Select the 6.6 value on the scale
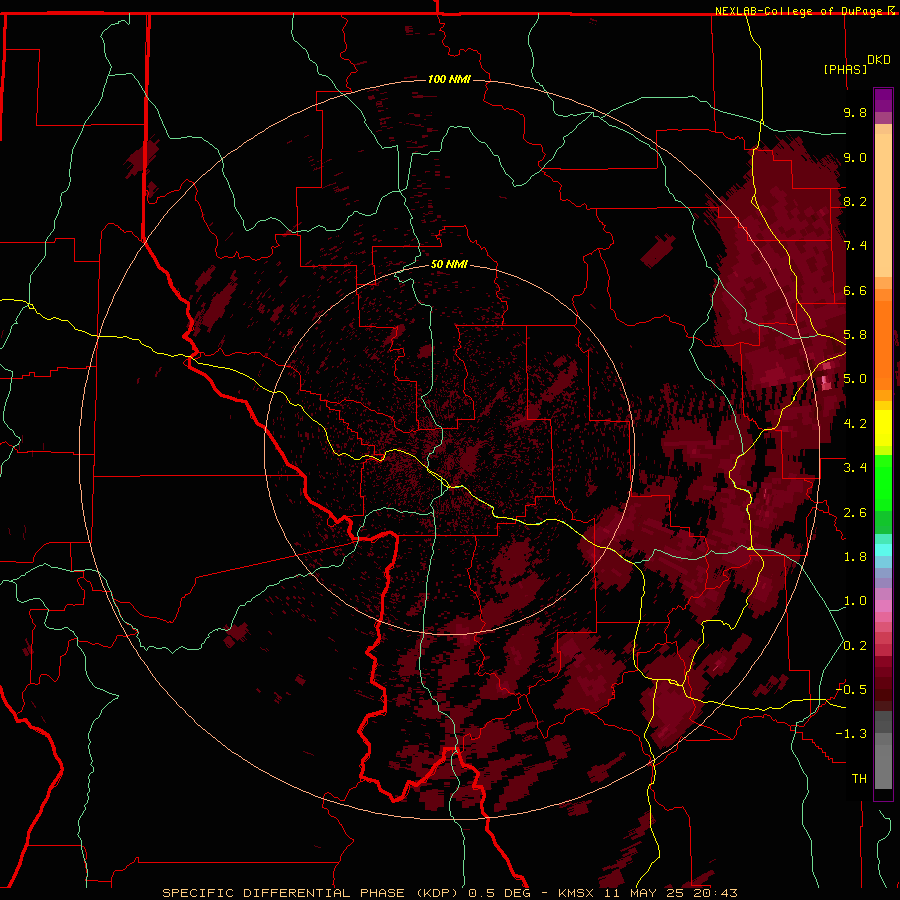 [855, 290]
